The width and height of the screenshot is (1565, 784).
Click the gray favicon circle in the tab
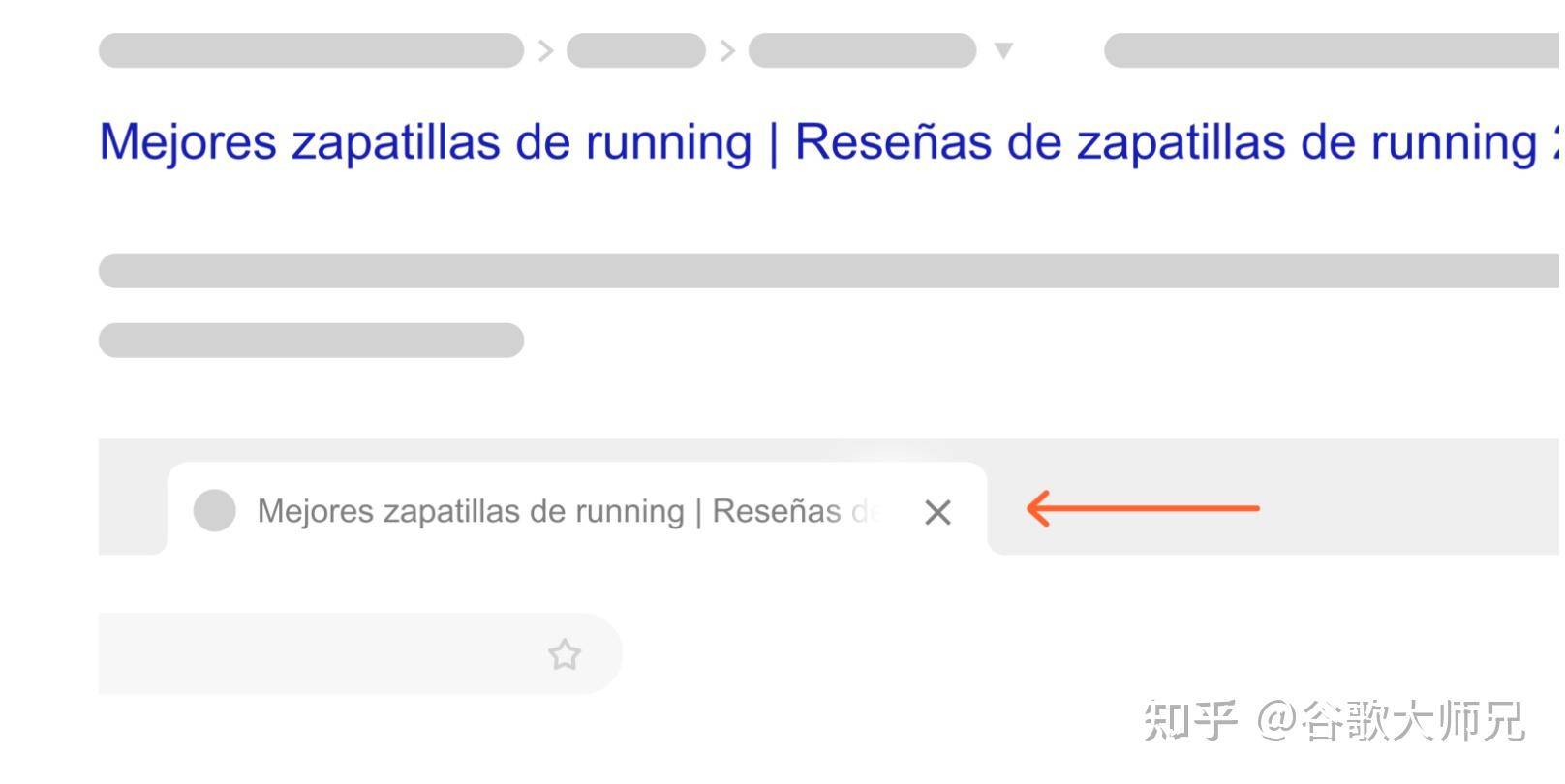[215, 510]
